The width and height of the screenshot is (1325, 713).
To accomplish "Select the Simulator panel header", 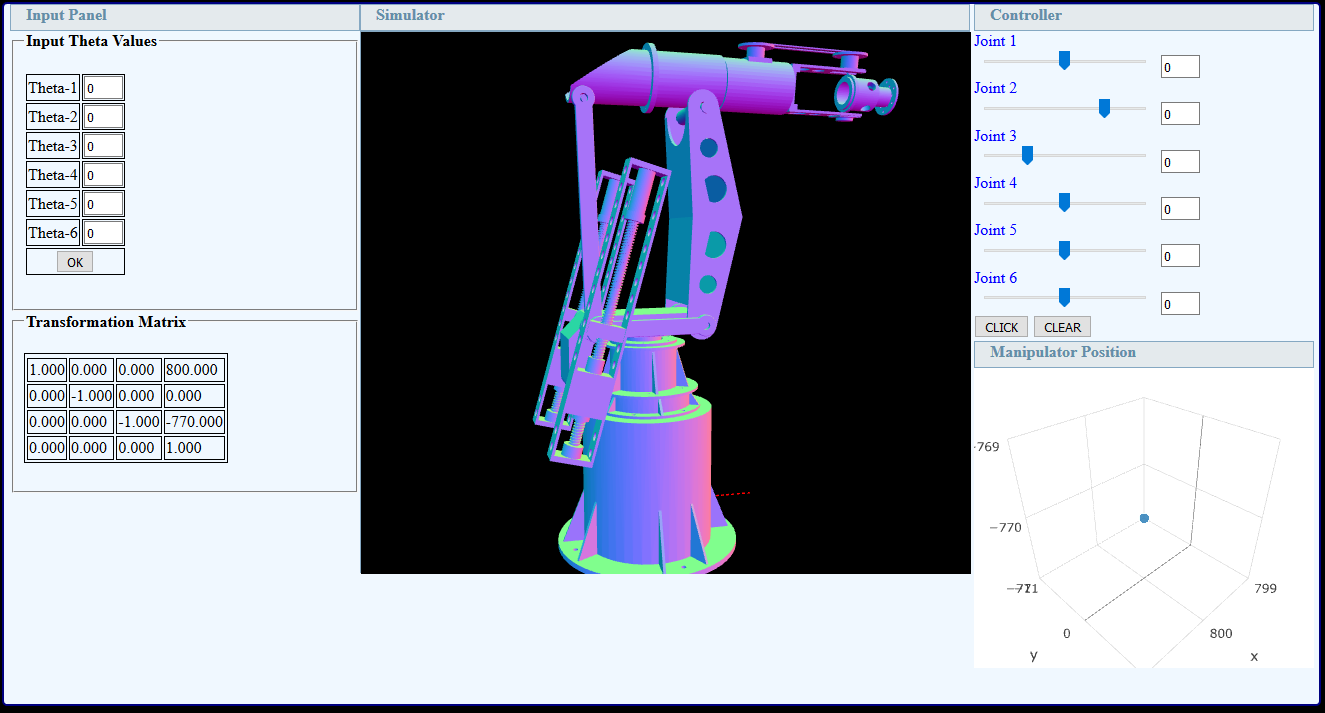I will pyautogui.click(x=665, y=16).
